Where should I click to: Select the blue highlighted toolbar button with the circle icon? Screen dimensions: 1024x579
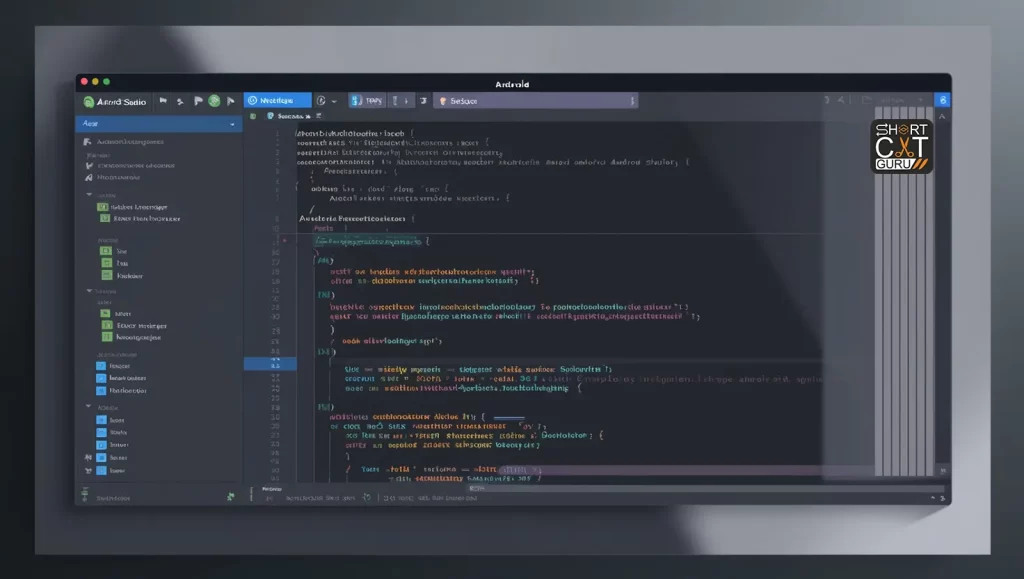pyautogui.click(x=278, y=101)
